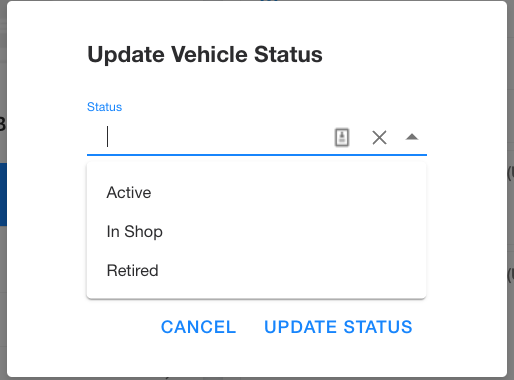Screen dimensions: 514x380
Task: Choose In Shop from the status list
Action: coord(256,231)
